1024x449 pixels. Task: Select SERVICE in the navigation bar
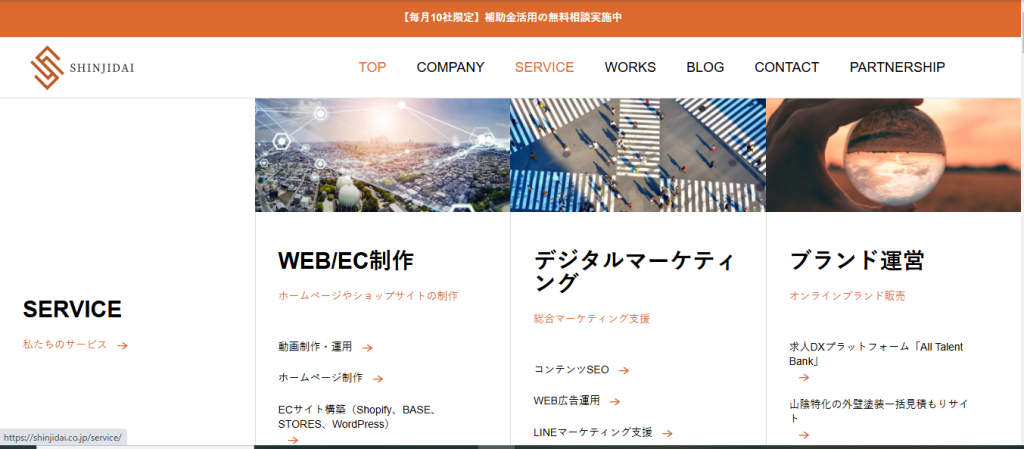[544, 67]
